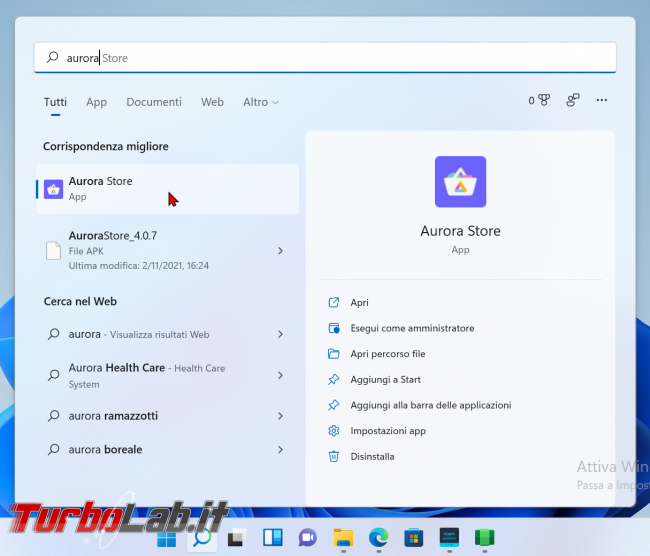
Task: Expand aurora boreale result arrow
Action: [x=280, y=449]
